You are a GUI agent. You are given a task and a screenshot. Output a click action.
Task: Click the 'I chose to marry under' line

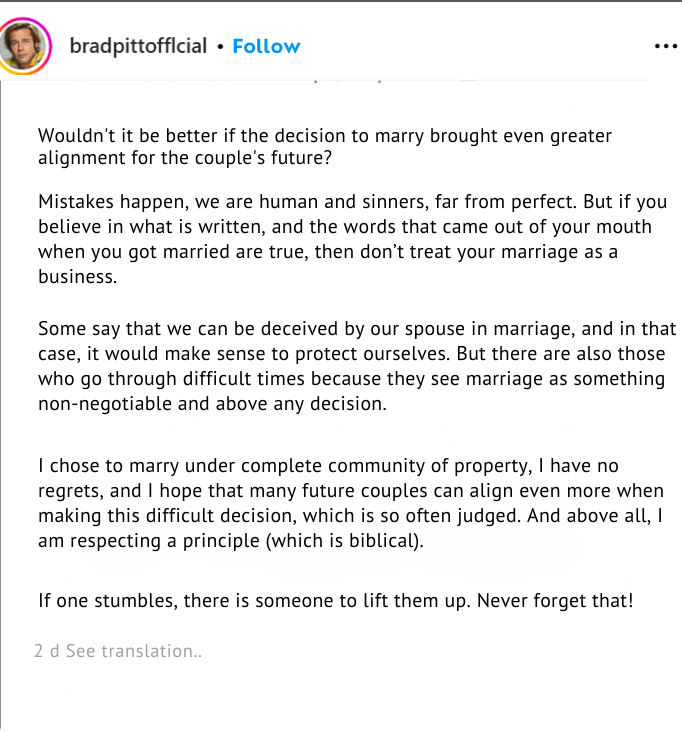click(328, 466)
